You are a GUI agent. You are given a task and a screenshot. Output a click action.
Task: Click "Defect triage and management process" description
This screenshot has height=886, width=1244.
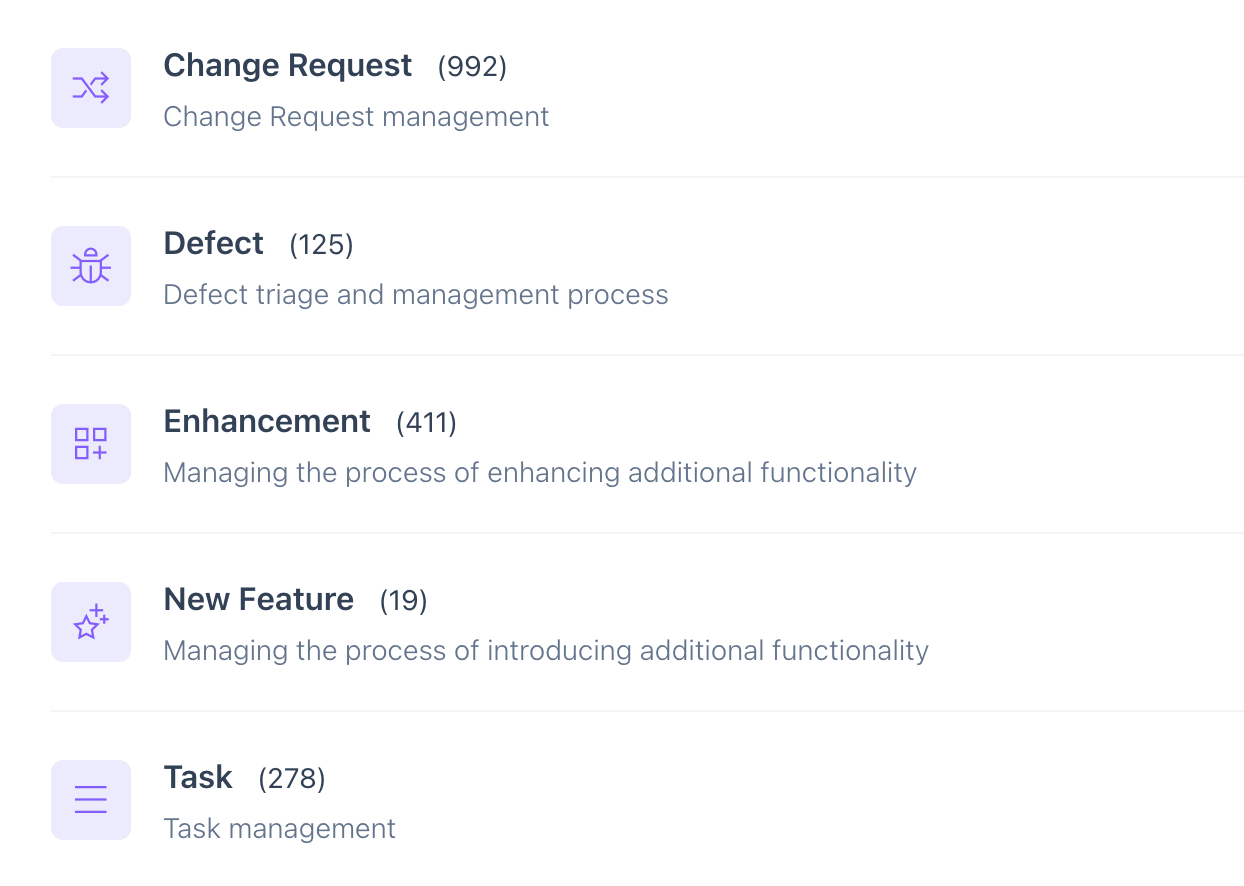click(x=415, y=295)
